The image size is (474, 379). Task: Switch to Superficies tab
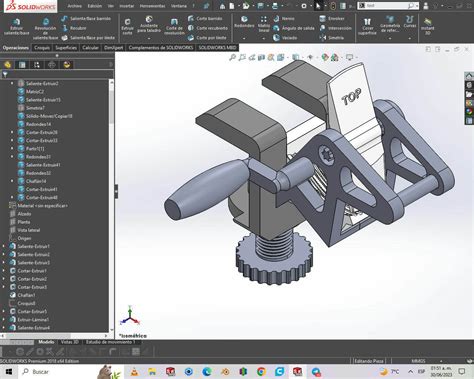click(x=66, y=48)
